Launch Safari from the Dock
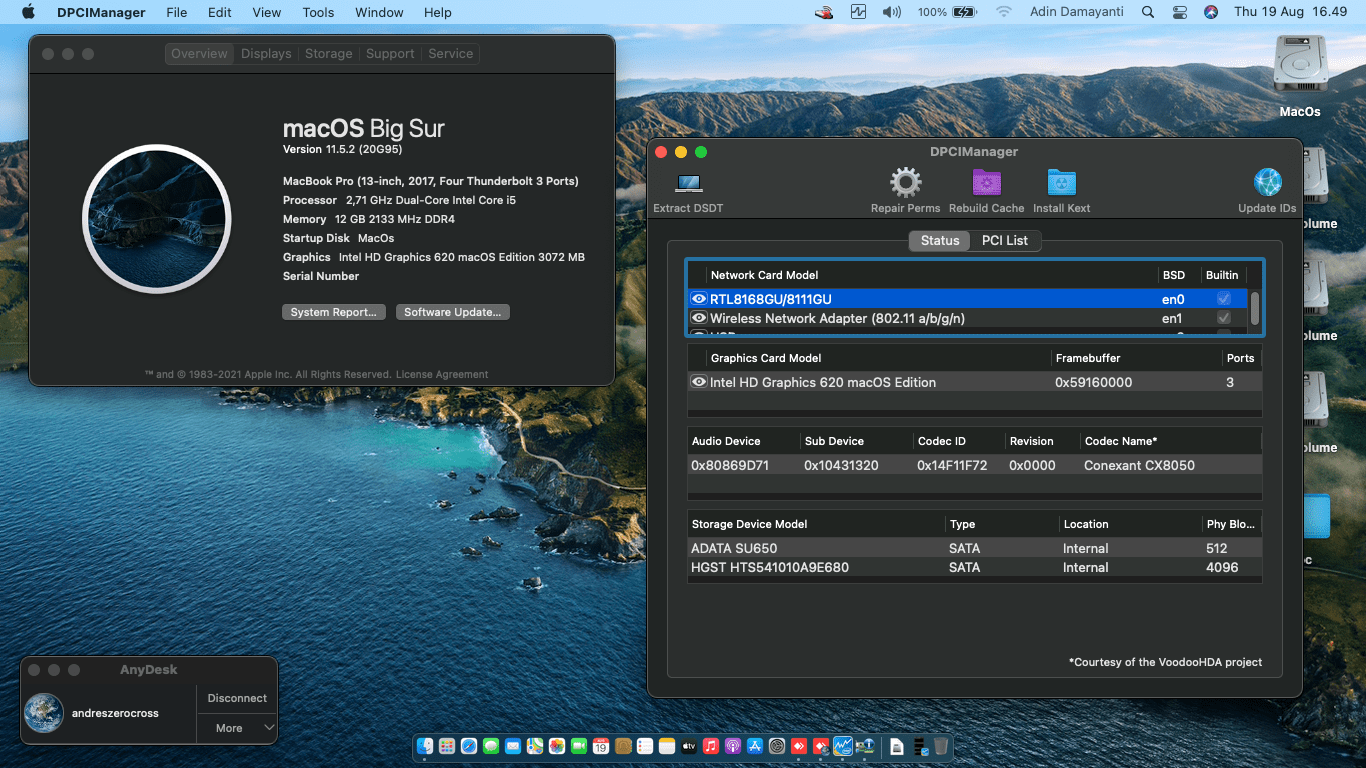 pos(469,746)
